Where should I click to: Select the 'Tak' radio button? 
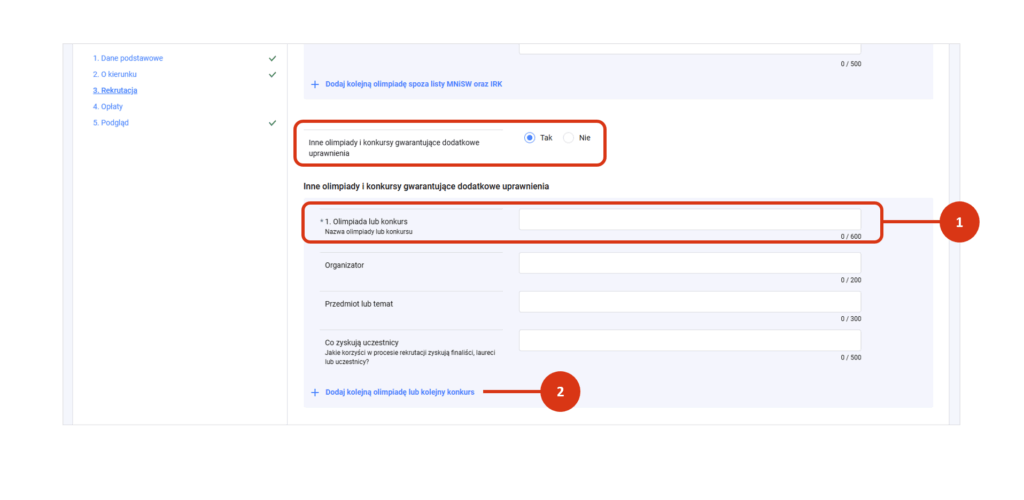tap(530, 137)
